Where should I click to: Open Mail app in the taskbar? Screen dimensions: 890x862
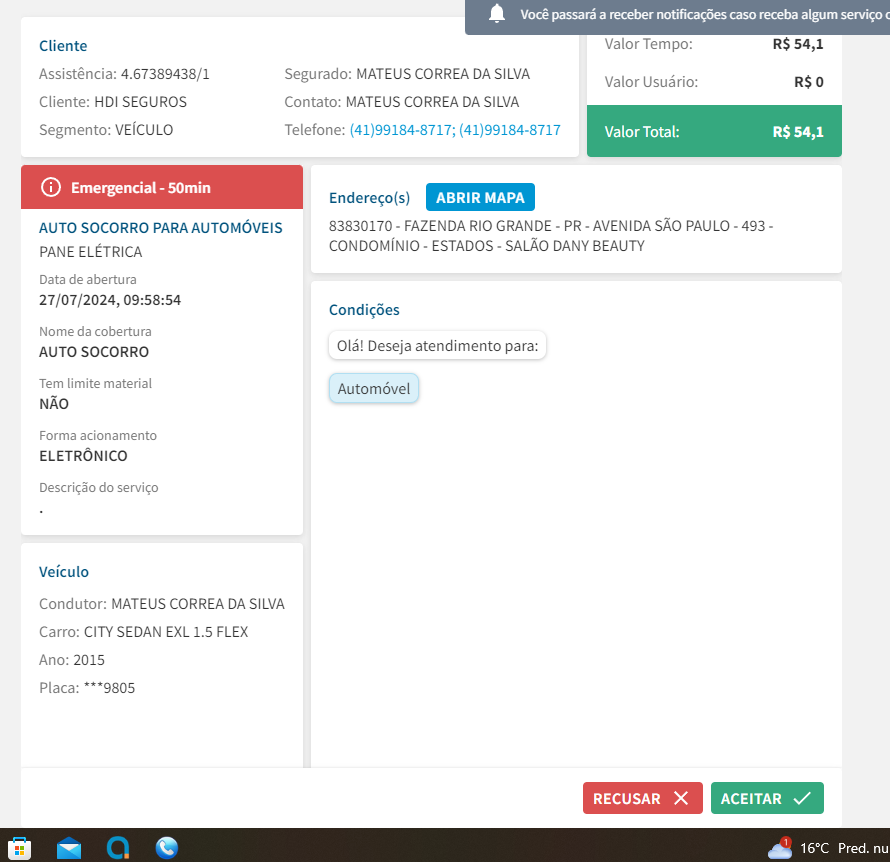[x=69, y=848]
